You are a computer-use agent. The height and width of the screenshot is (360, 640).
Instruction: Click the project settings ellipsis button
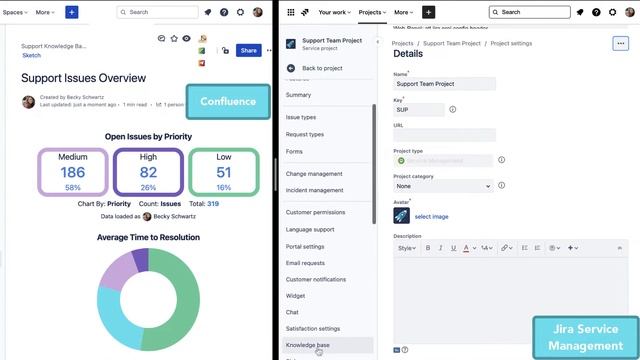pos(620,43)
